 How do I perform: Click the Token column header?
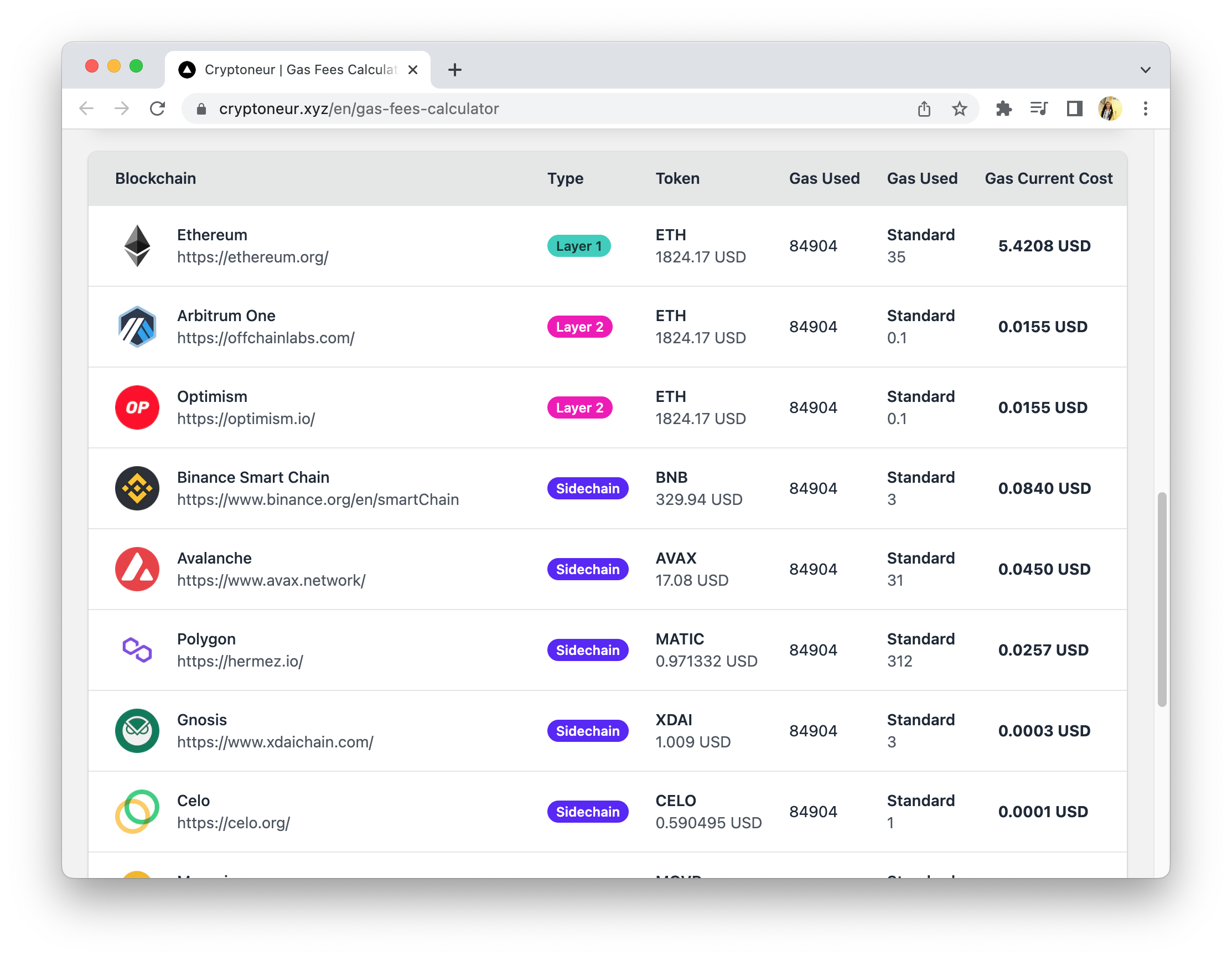[677, 178]
